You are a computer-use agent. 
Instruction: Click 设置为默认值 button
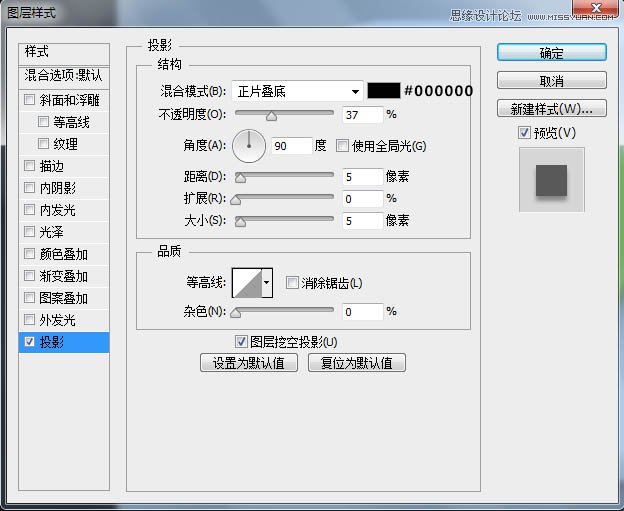pyautogui.click(x=249, y=363)
